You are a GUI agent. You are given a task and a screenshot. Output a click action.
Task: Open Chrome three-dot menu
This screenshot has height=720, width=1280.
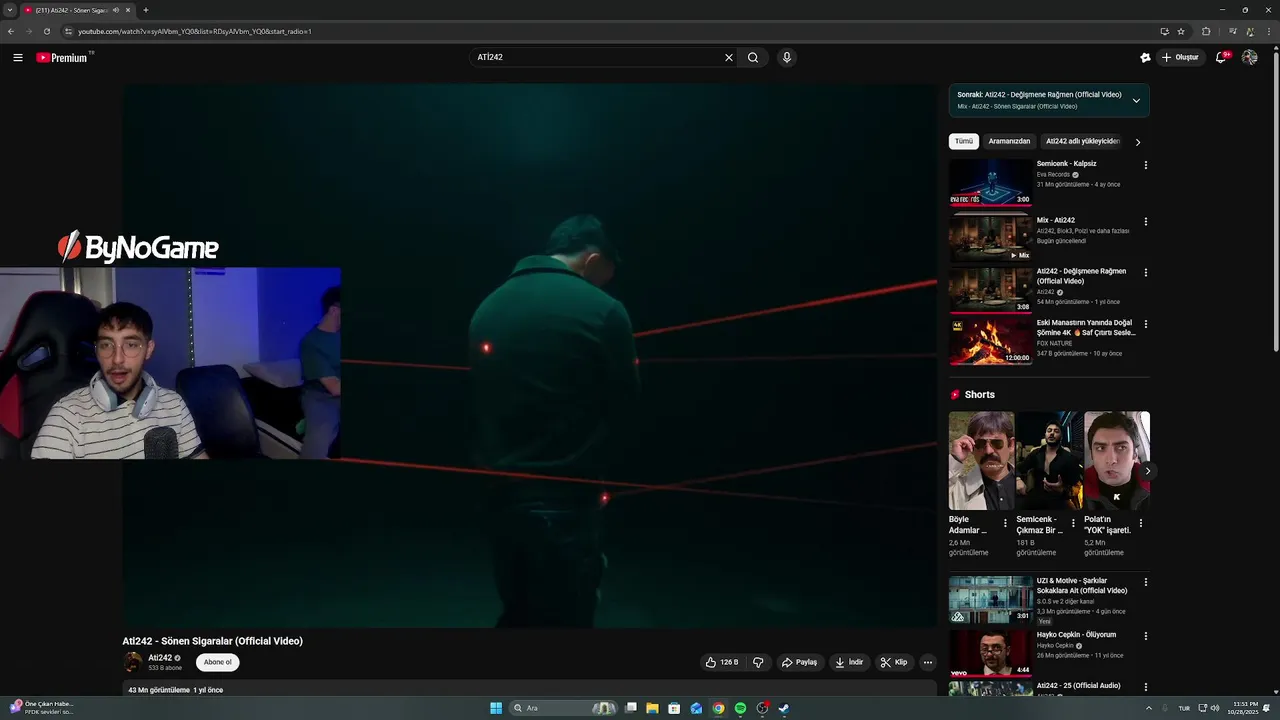click(1268, 31)
